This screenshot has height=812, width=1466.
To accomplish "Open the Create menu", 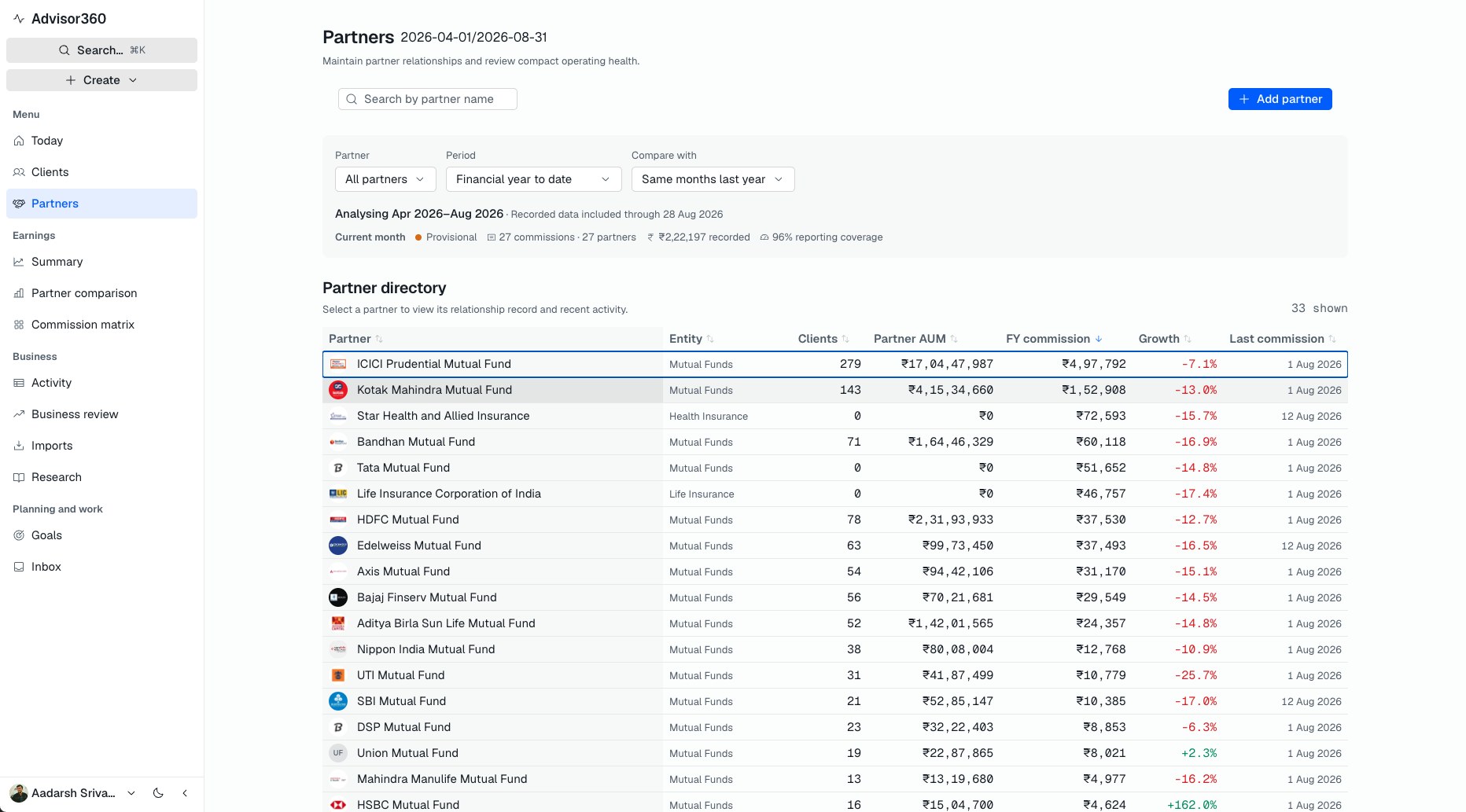I will click(101, 80).
